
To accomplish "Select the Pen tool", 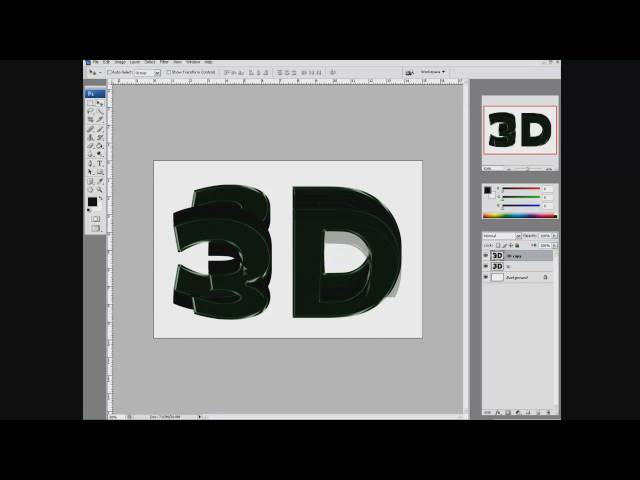I will (91, 164).
